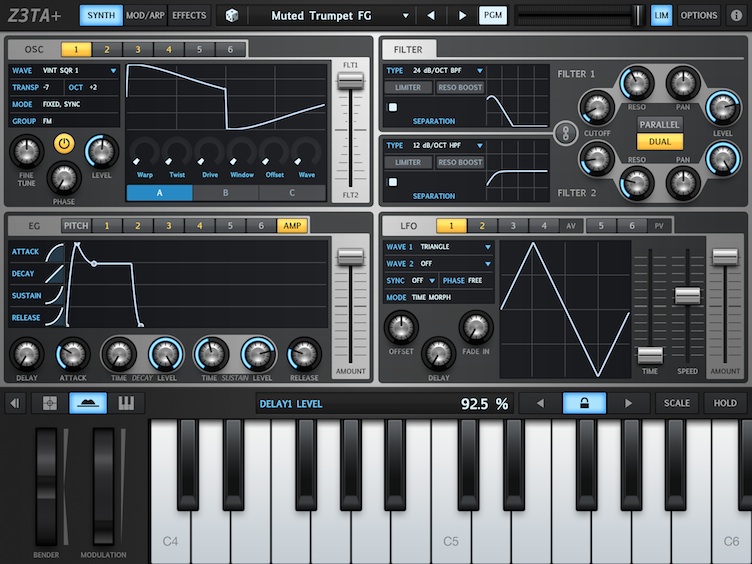Select the mod wheels view icon
Viewport: 752px width, 564px height.
(88, 403)
